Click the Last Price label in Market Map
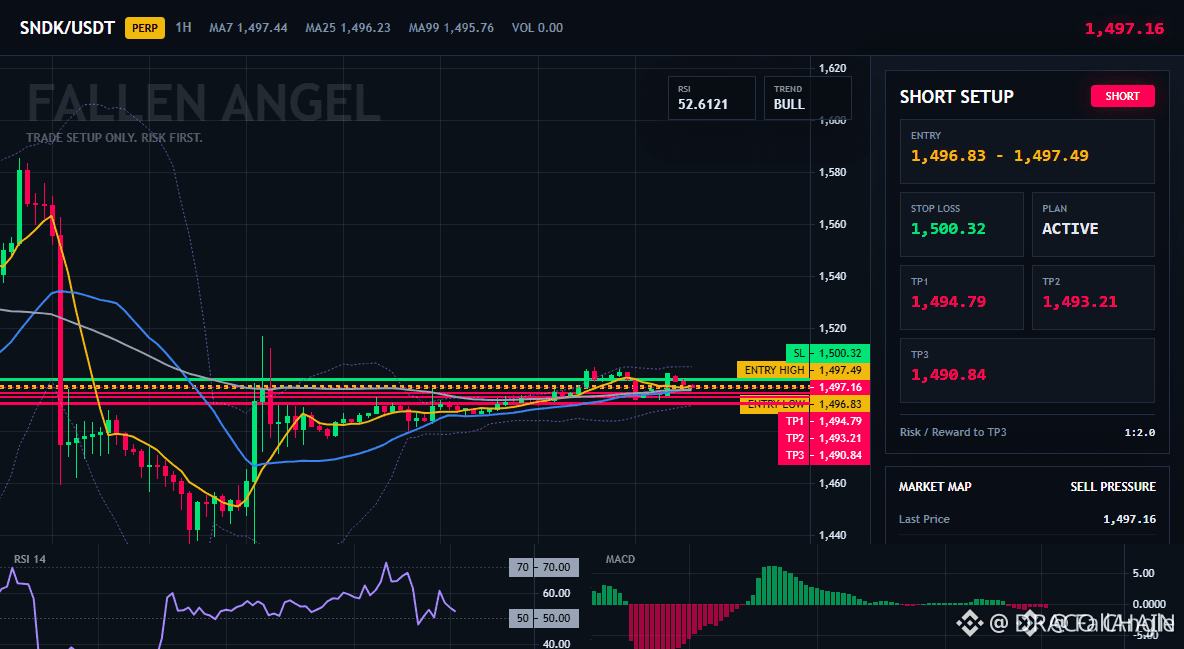 924,519
